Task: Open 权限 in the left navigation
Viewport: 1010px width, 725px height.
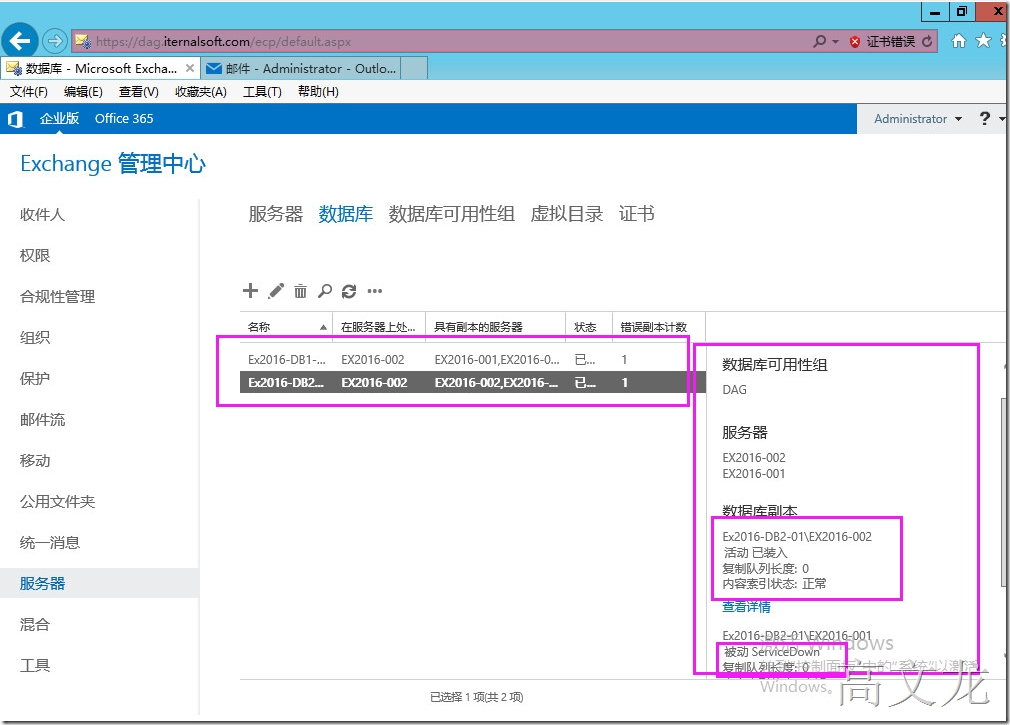Action: coord(35,256)
